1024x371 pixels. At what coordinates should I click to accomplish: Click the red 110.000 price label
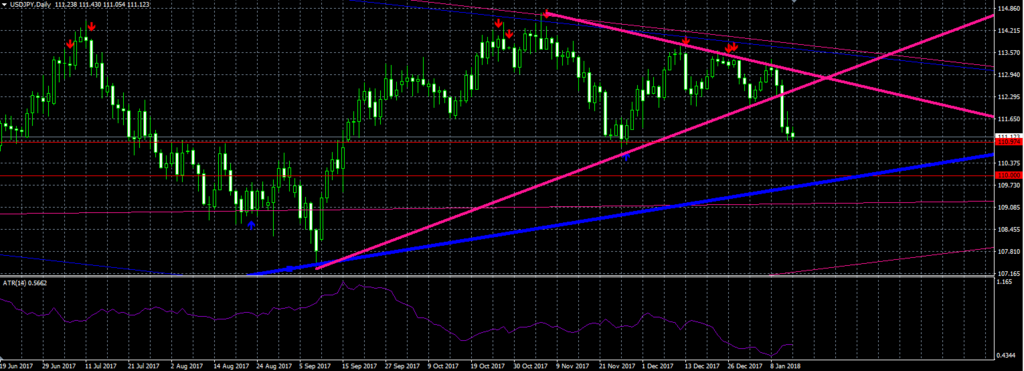(1008, 175)
